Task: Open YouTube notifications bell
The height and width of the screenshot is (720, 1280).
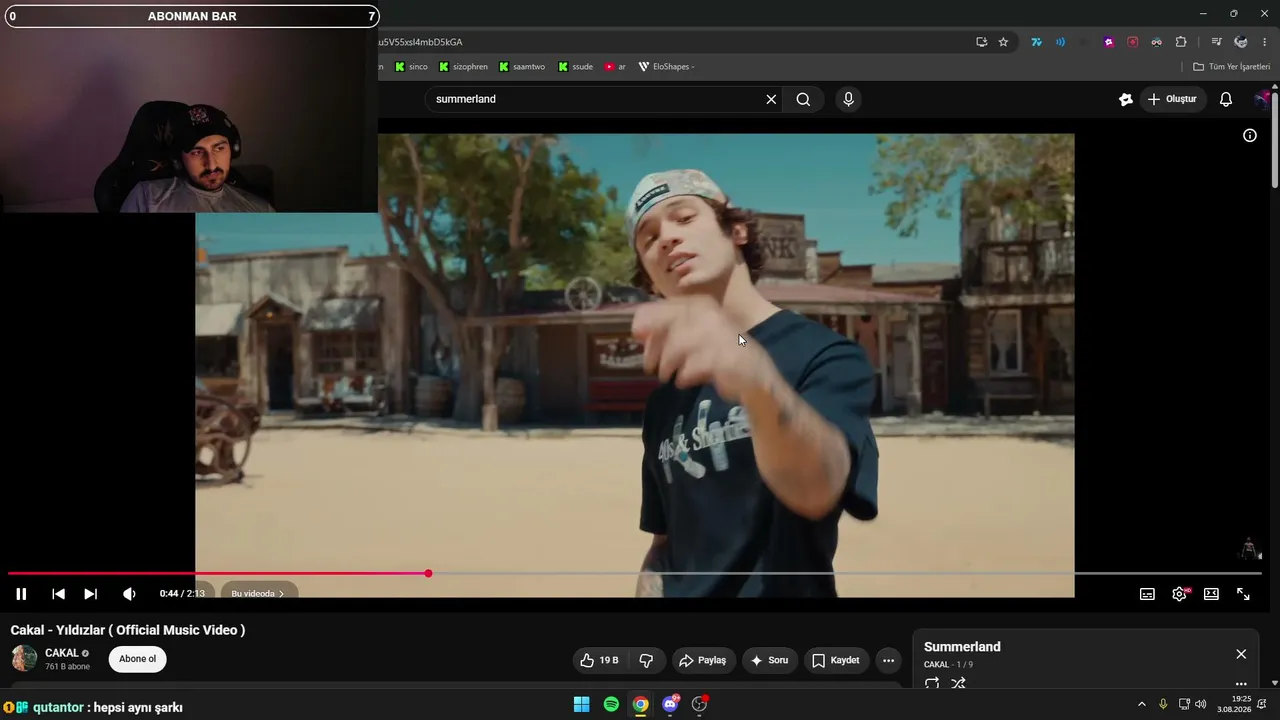Action: pyautogui.click(x=1226, y=99)
